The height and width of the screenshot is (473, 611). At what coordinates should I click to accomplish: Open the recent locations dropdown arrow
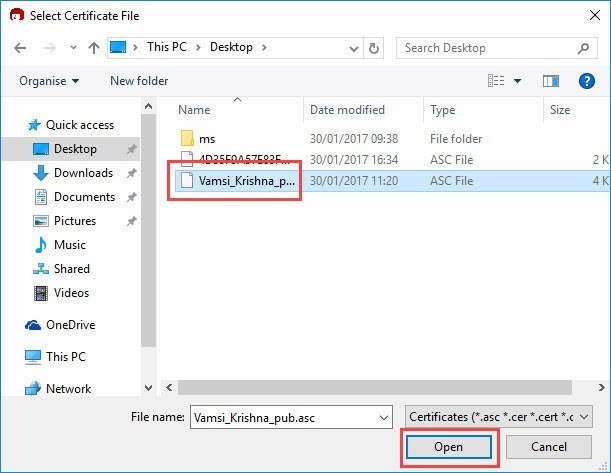(x=73, y=48)
